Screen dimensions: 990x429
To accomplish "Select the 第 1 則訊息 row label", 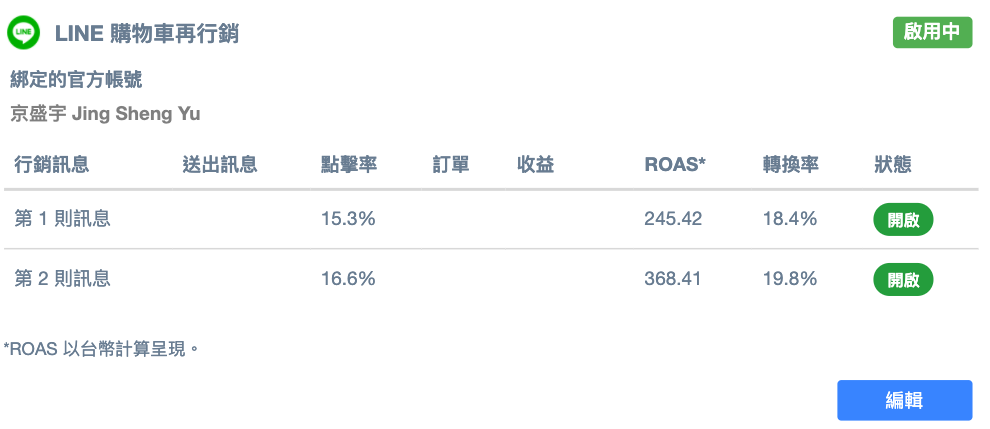I will pos(62,219).
